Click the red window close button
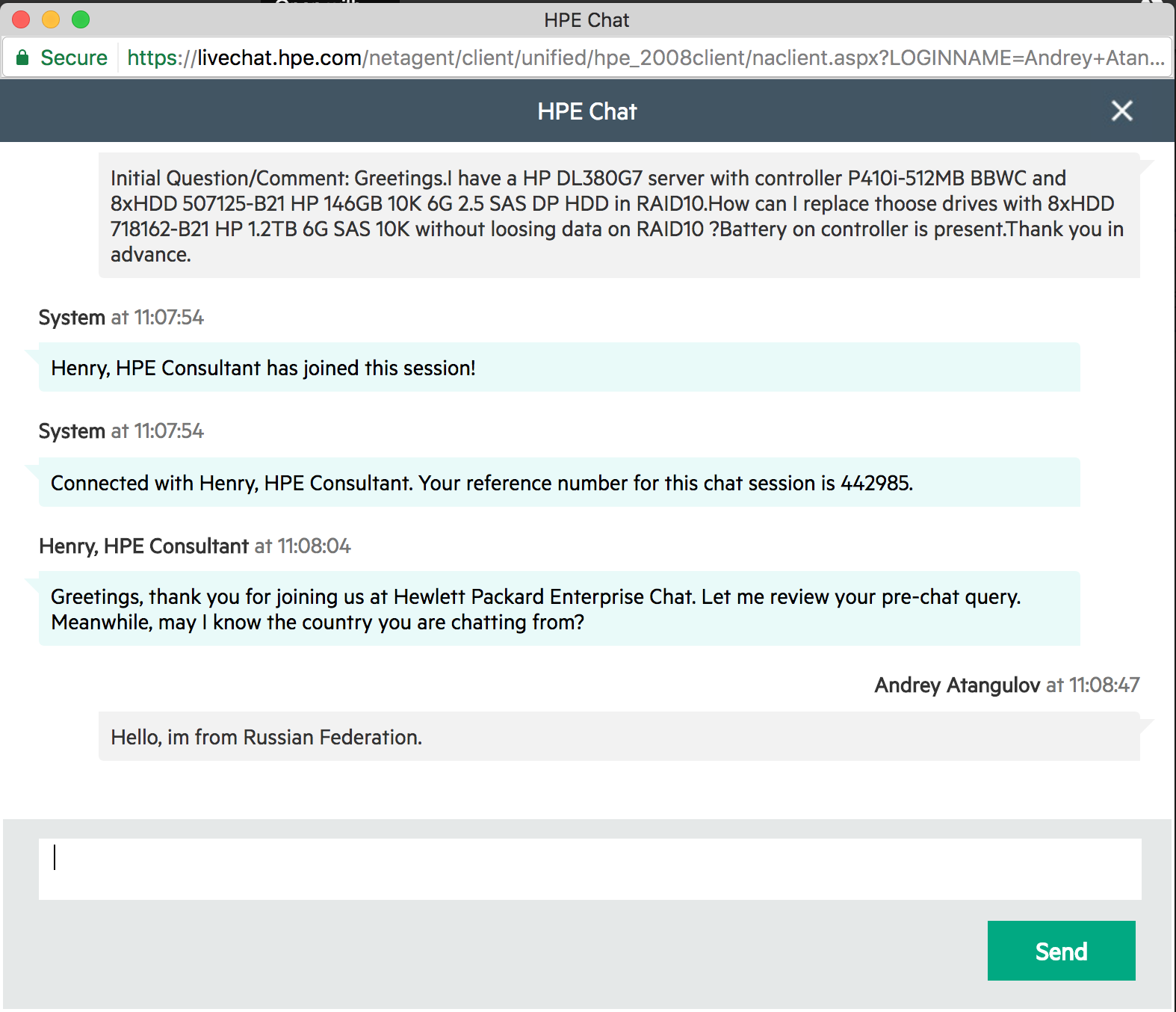 (21, 19)
